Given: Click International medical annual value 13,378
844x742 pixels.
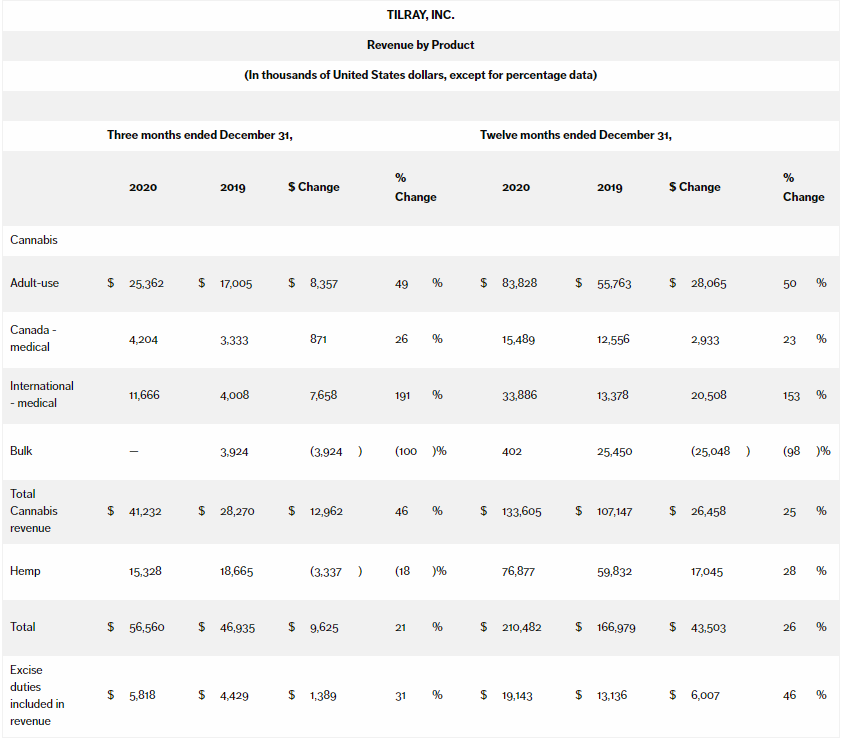Looking at the screenshot, I should pos(613,395).
